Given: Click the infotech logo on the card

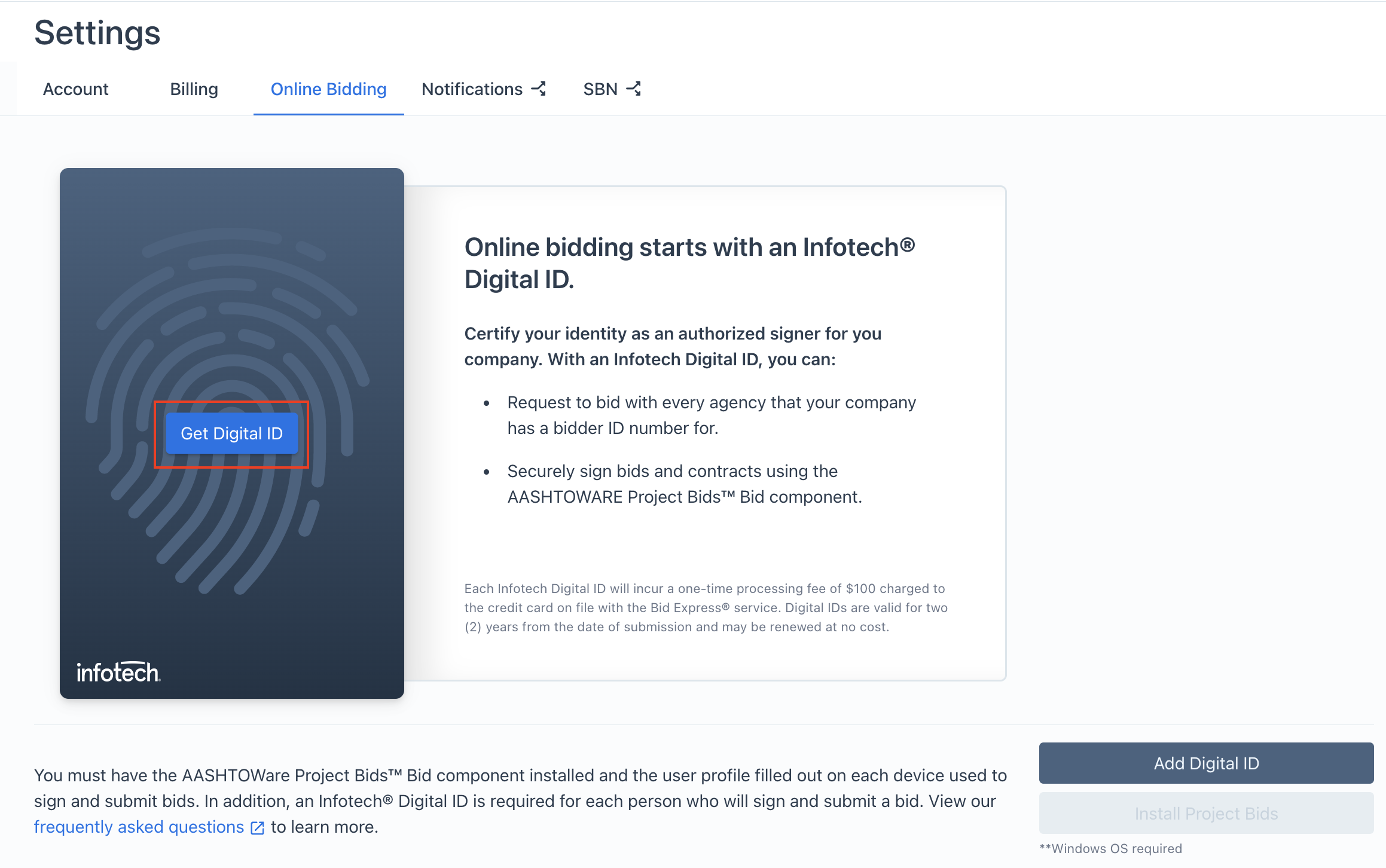Looking at the screenshot, I should pos(118,673).
